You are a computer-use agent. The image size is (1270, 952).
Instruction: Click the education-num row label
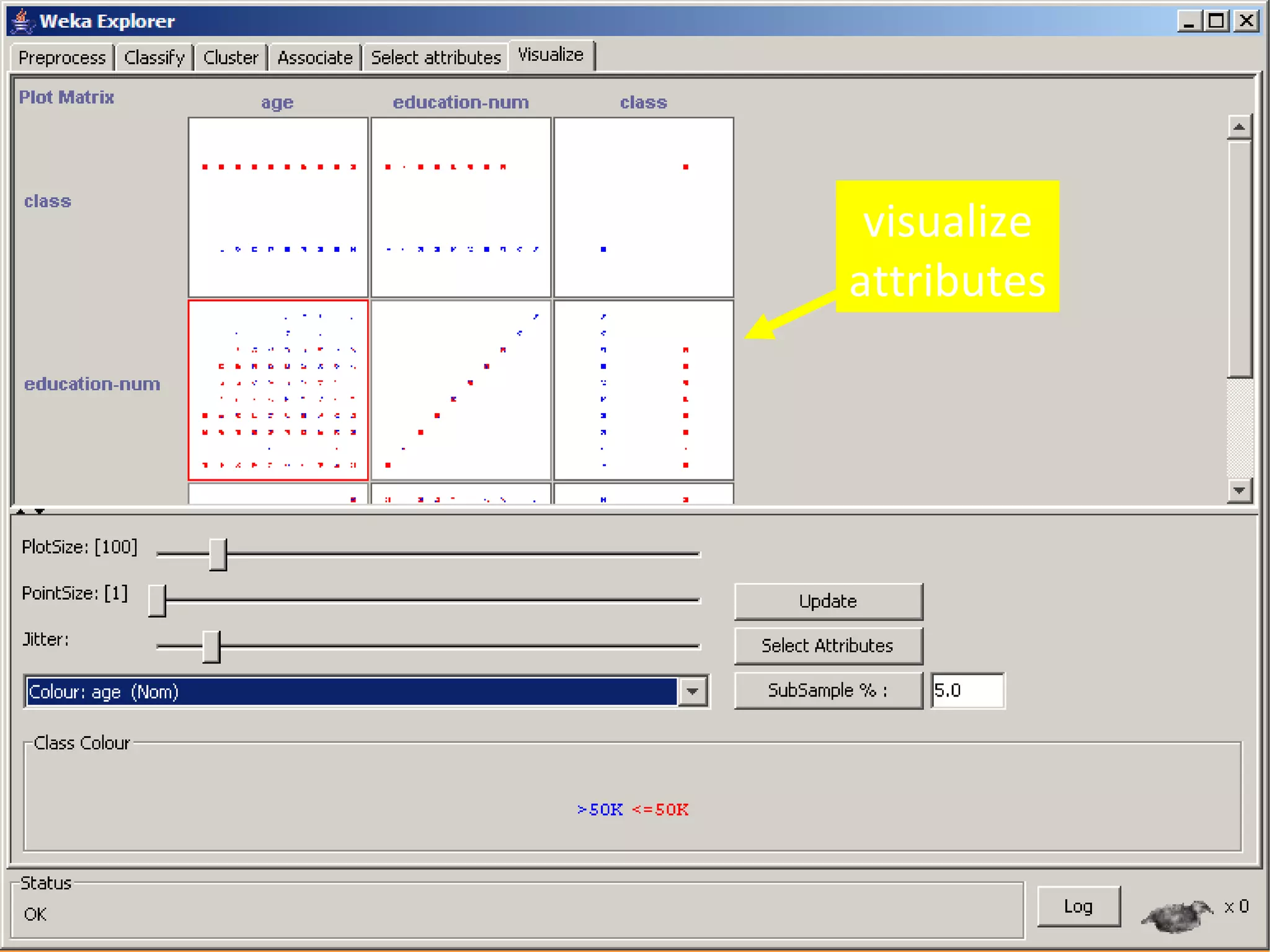(92, 384)
